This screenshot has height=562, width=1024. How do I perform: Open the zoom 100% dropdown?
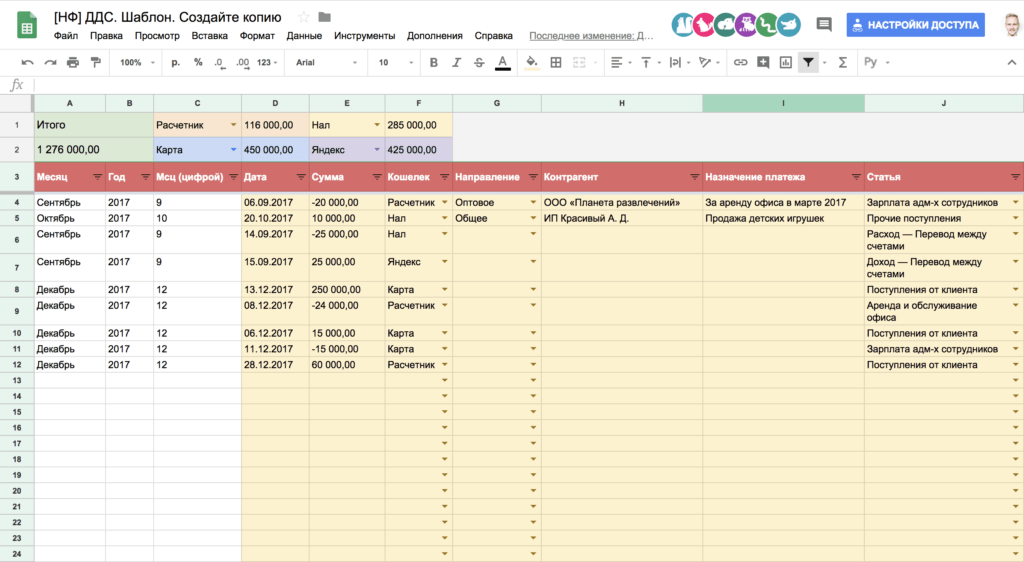click(x=136, y=62)
